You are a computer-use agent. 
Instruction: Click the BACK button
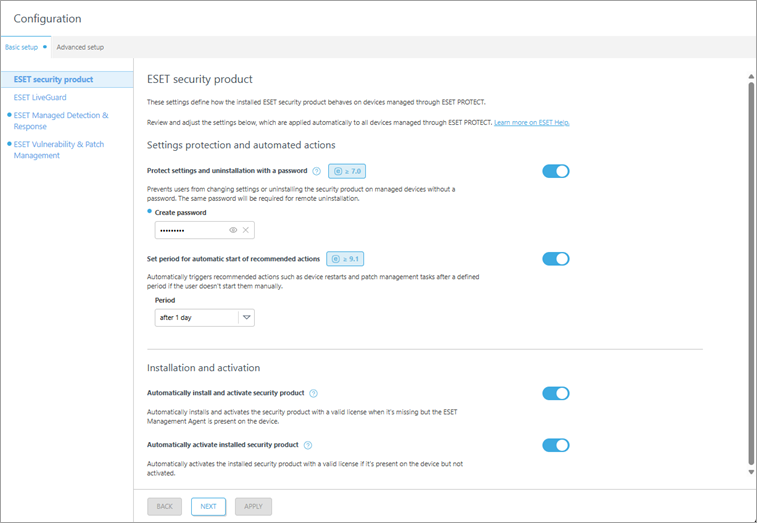point(165,507)
